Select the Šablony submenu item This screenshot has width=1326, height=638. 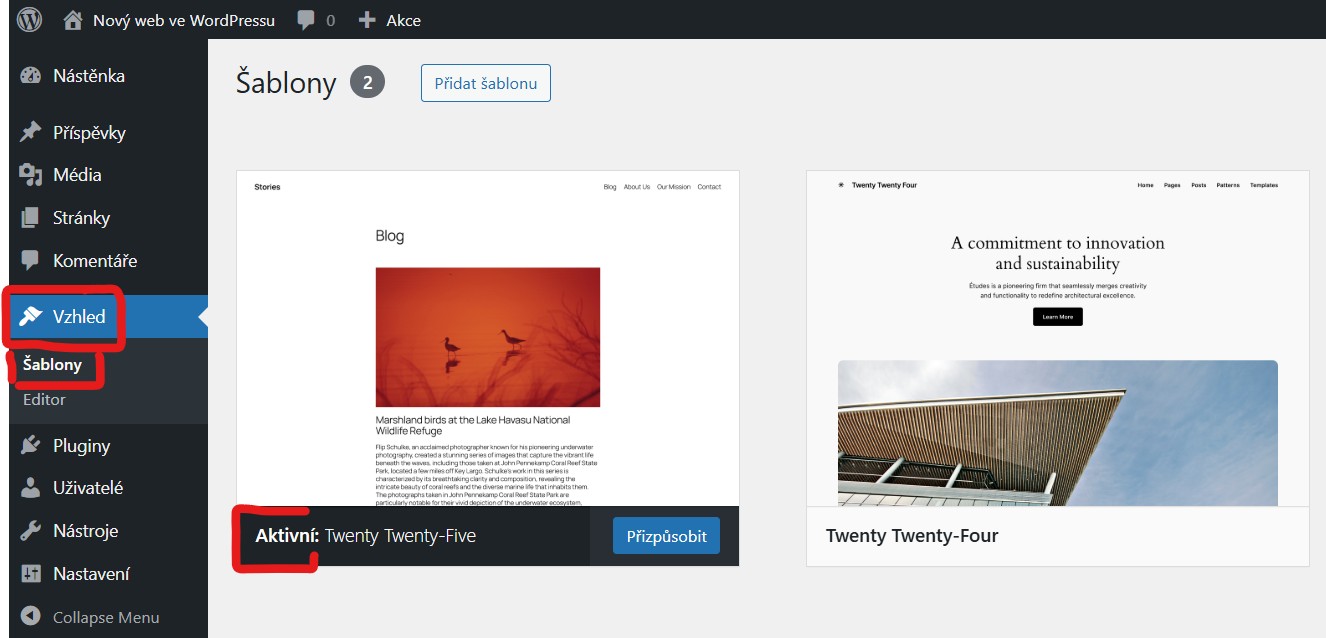[52, 365]
